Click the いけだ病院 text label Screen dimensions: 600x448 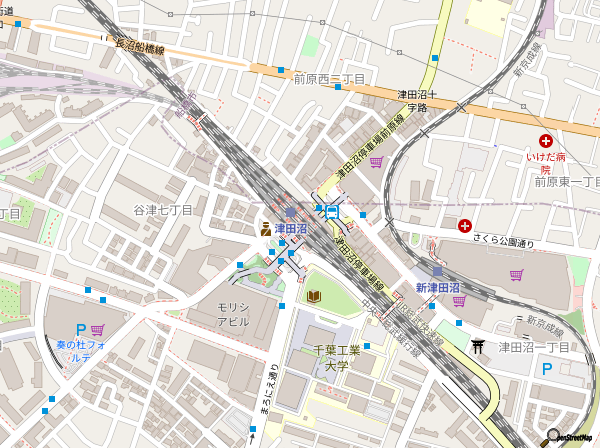click(x=547, y=164)
